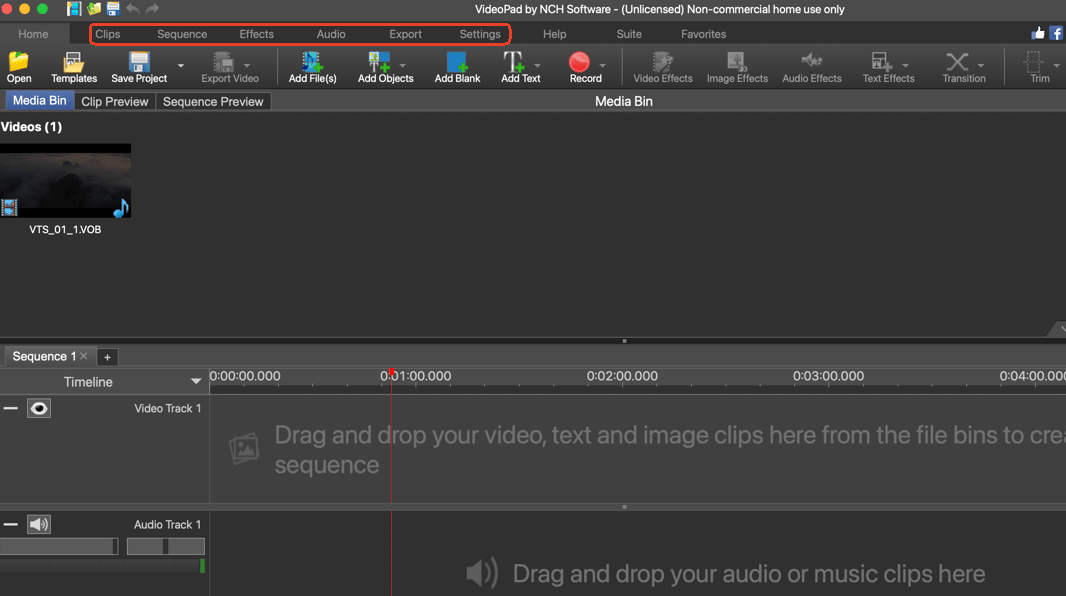
Task: Select the VTS_01_1.VOB video thumbnail
Action: click(x=66, y=181)
